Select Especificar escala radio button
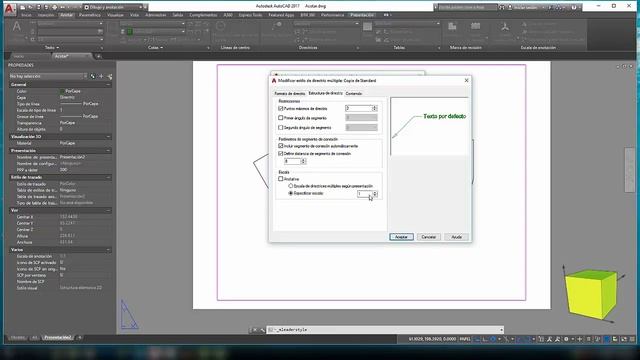 point(291,193)
